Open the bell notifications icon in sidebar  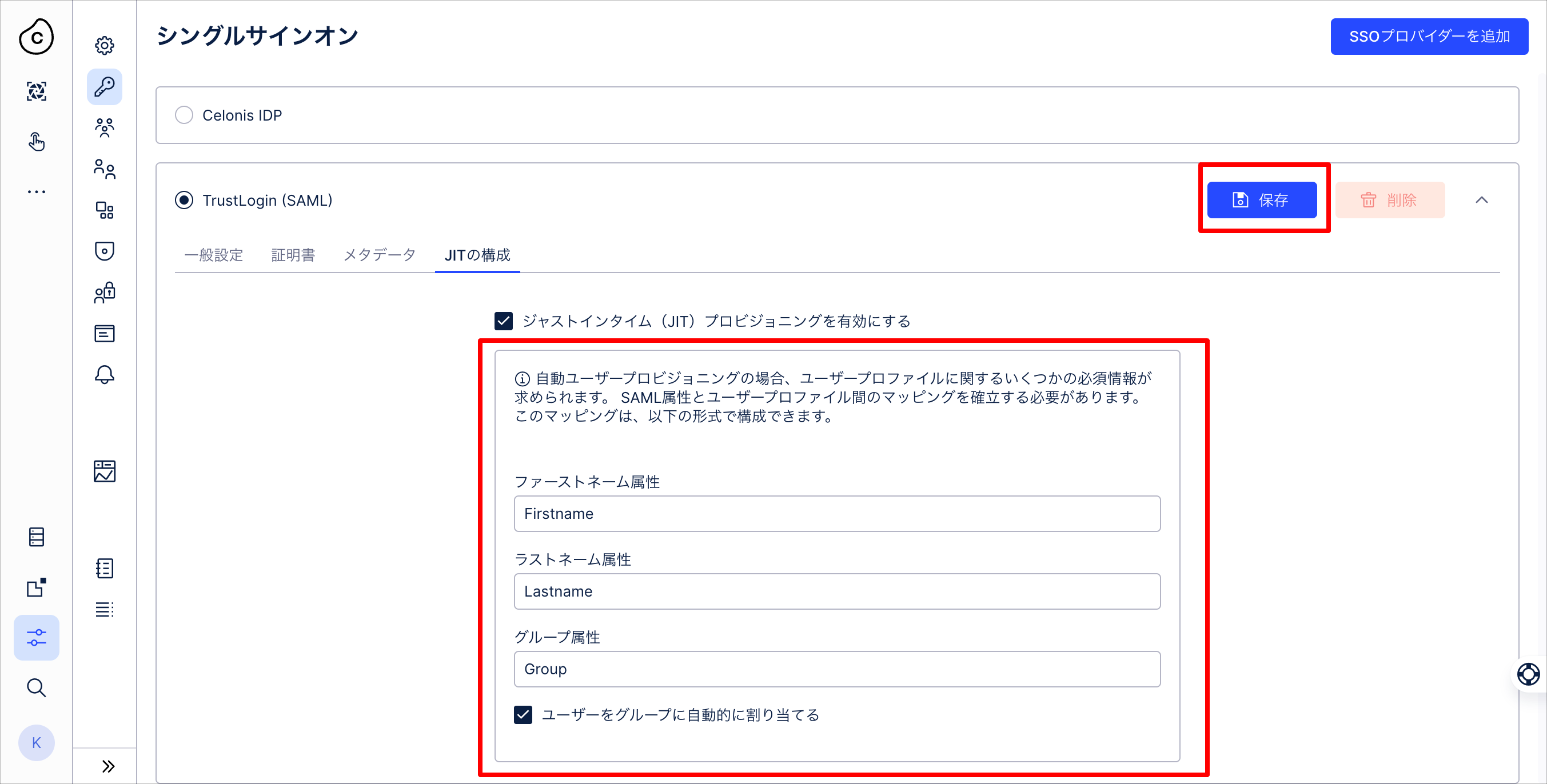[x=105, y=375]
